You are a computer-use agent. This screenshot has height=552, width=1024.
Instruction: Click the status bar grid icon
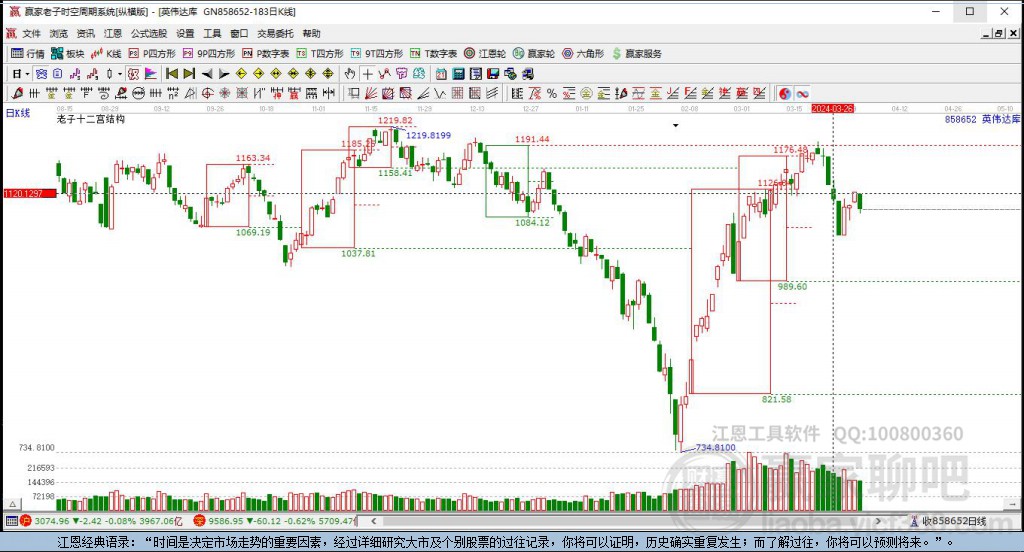[x=11, y=521]
